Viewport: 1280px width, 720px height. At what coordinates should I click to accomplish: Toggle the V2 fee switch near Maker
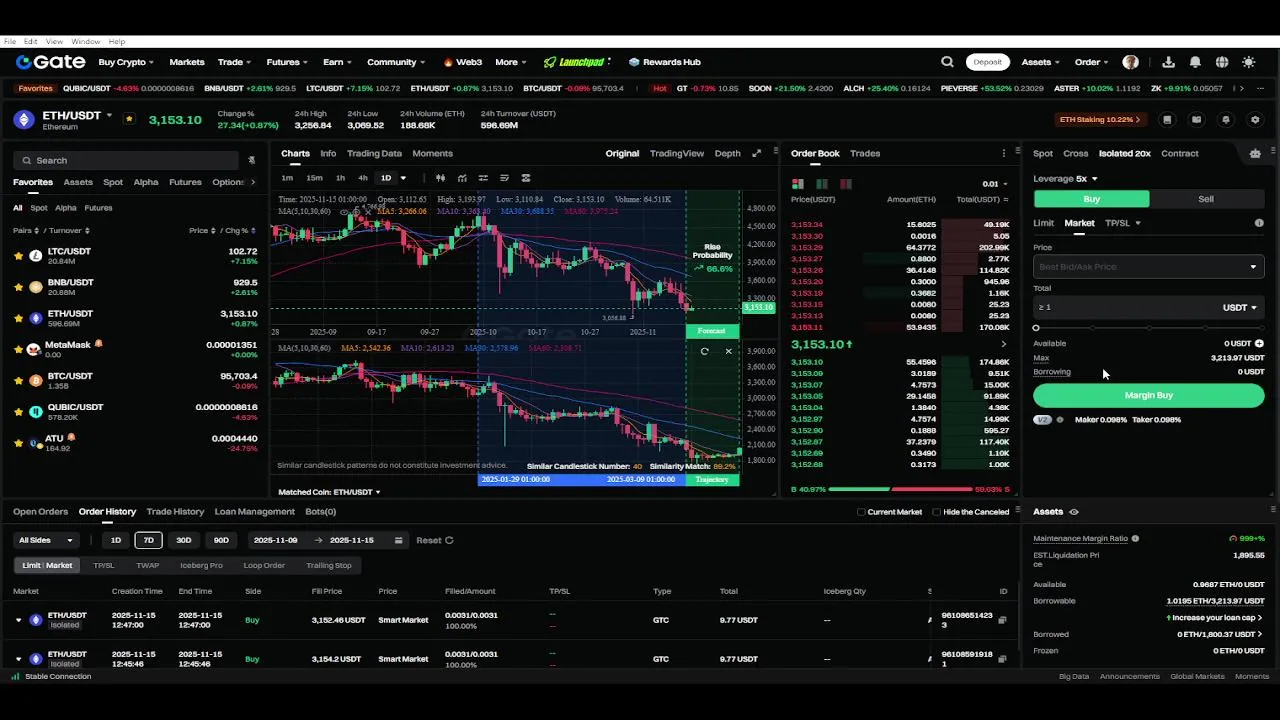[x=1043, y=420]
